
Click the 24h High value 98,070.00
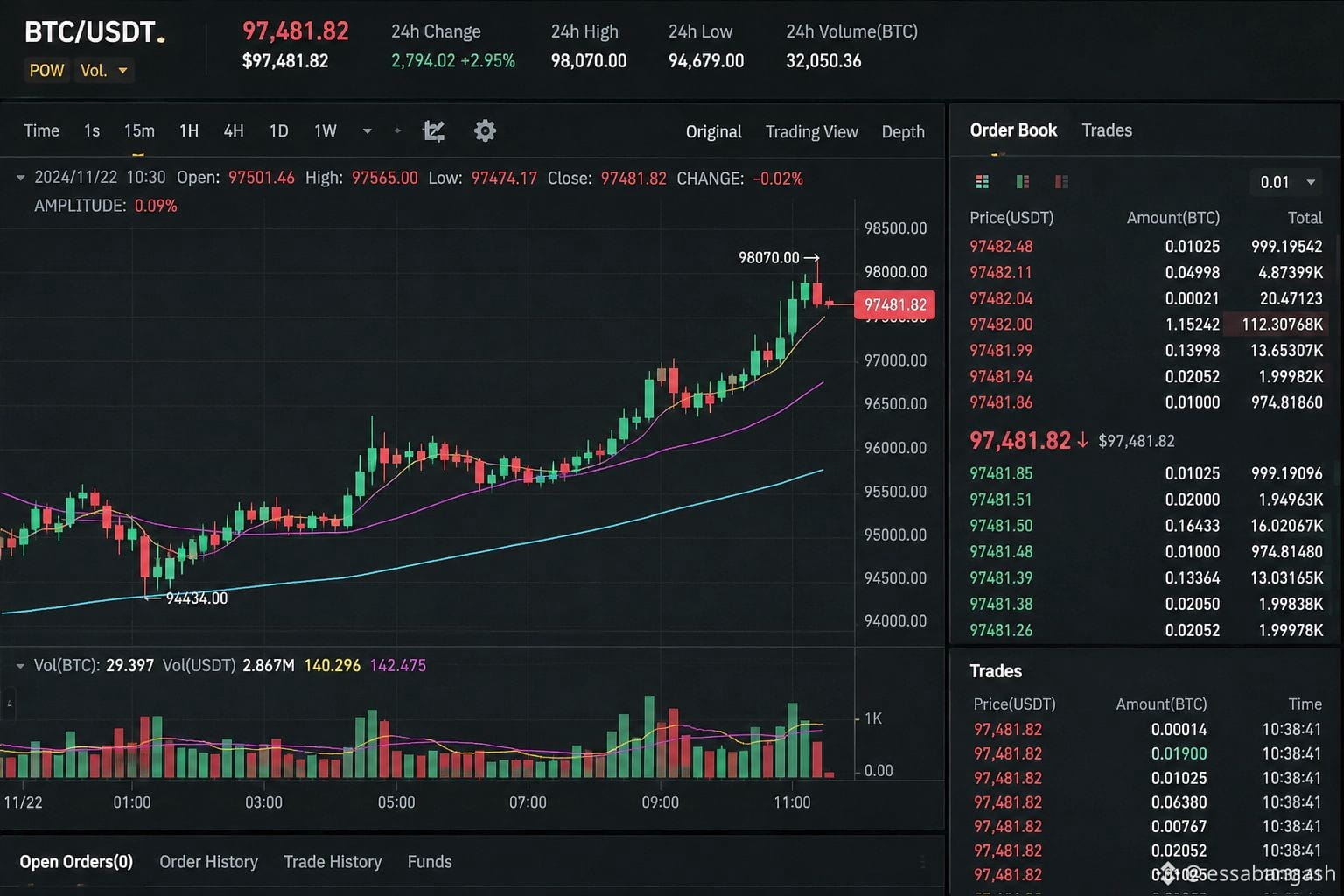coord(589,61)
